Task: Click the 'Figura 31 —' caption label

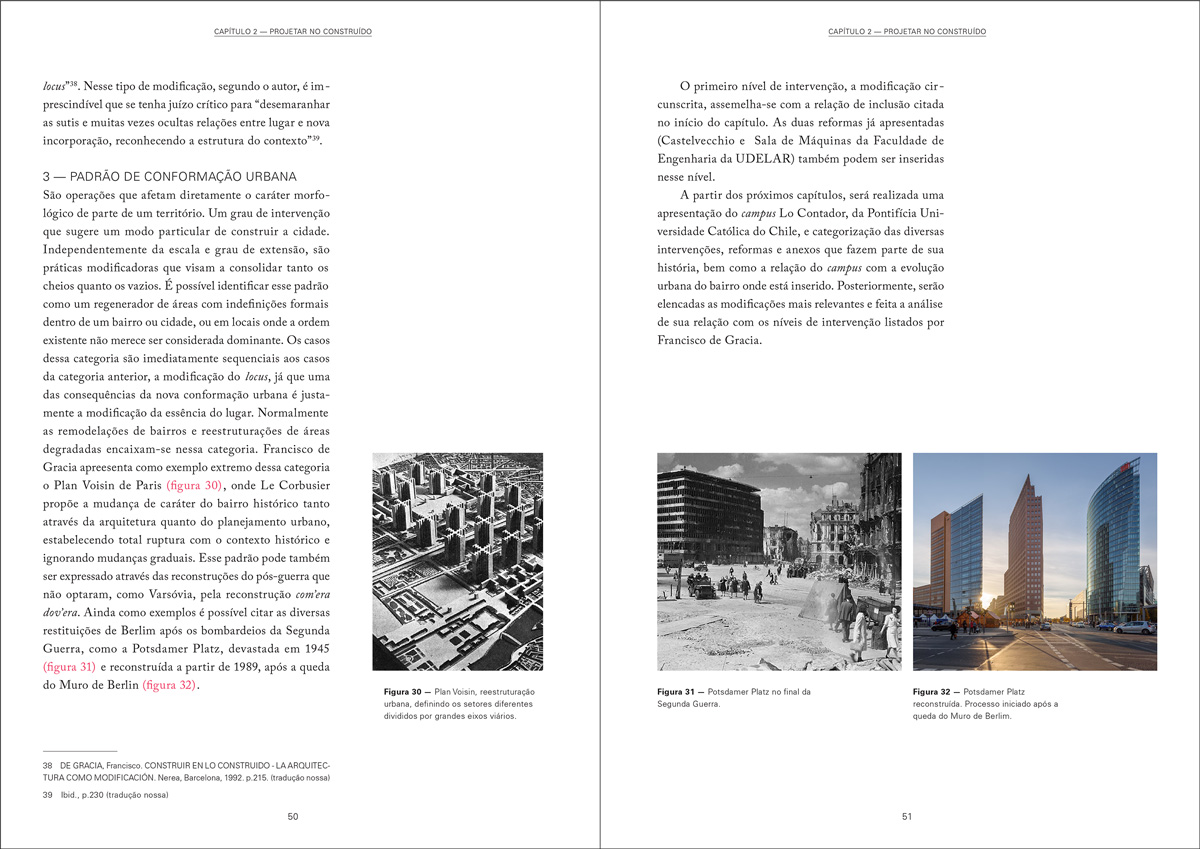Action: click(x=681, y=692)
